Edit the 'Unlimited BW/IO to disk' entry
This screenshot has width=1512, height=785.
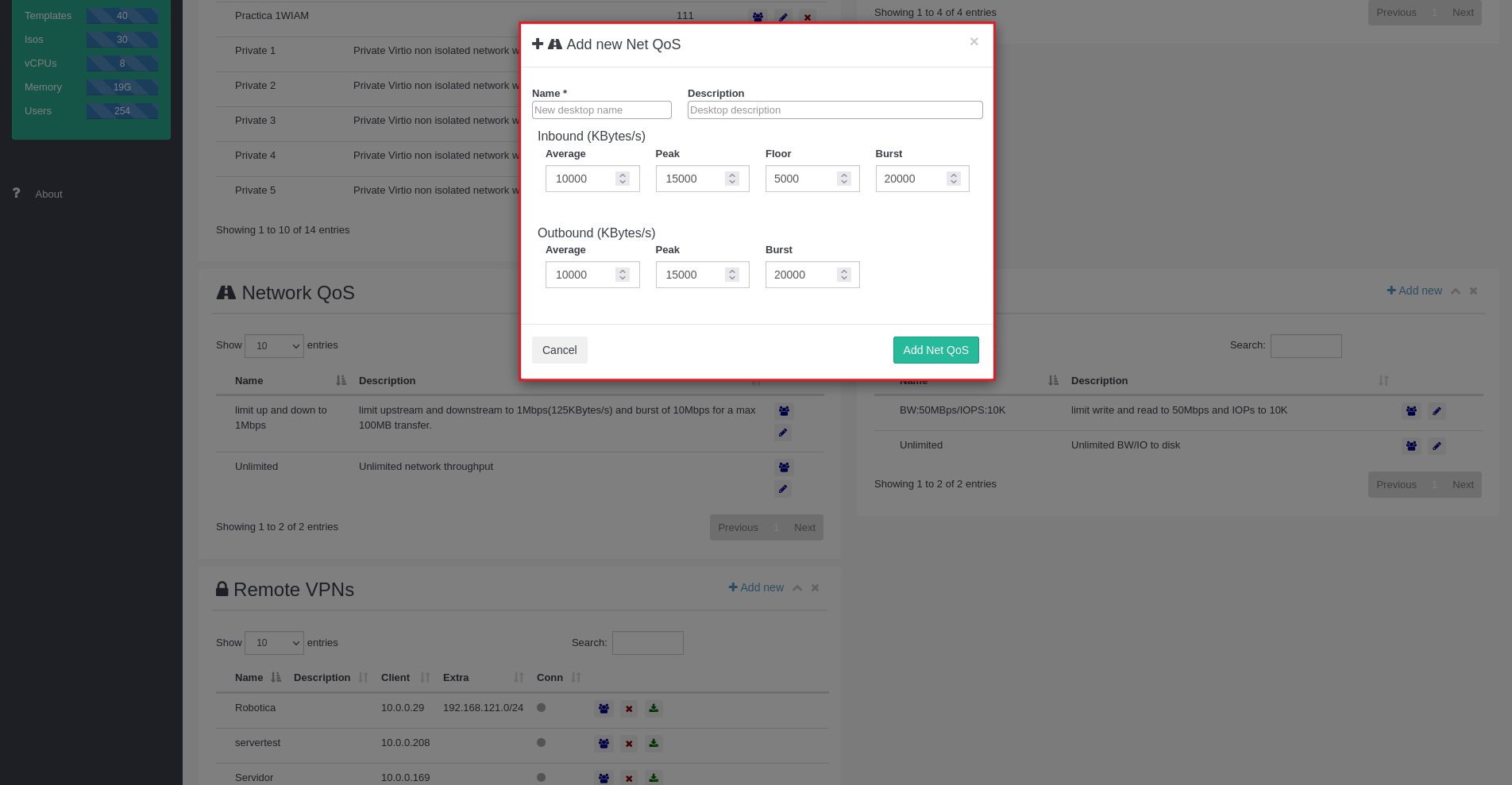1437,446
